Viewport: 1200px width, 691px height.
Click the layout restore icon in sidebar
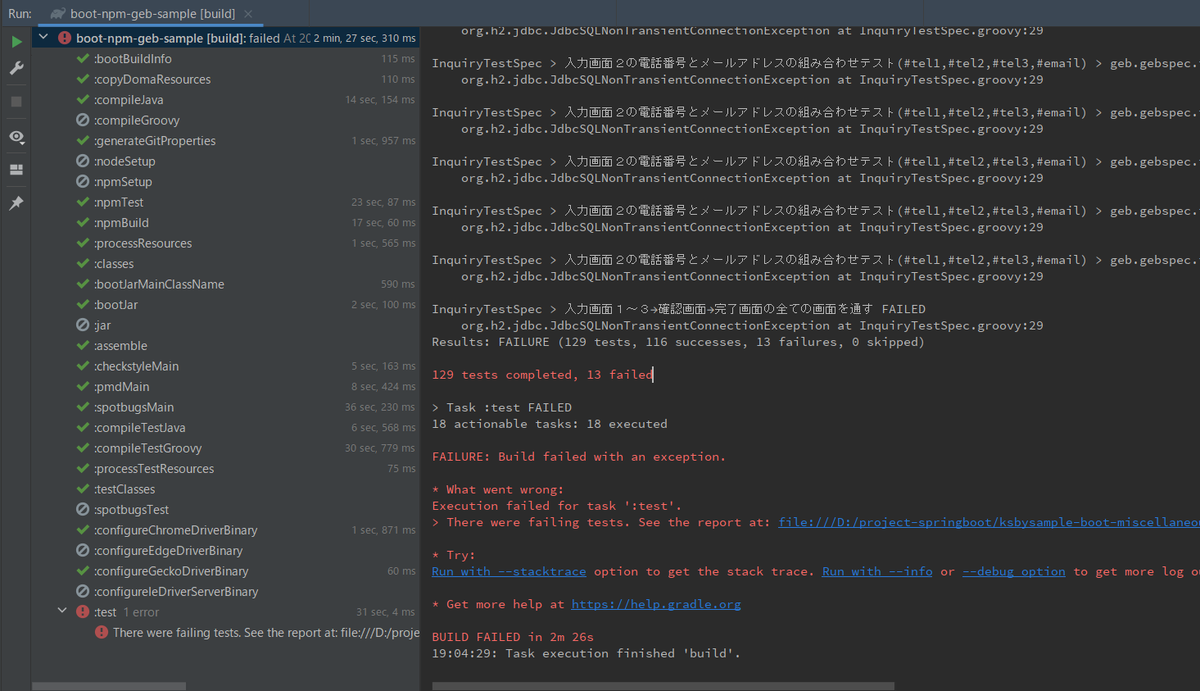point(16,170)
